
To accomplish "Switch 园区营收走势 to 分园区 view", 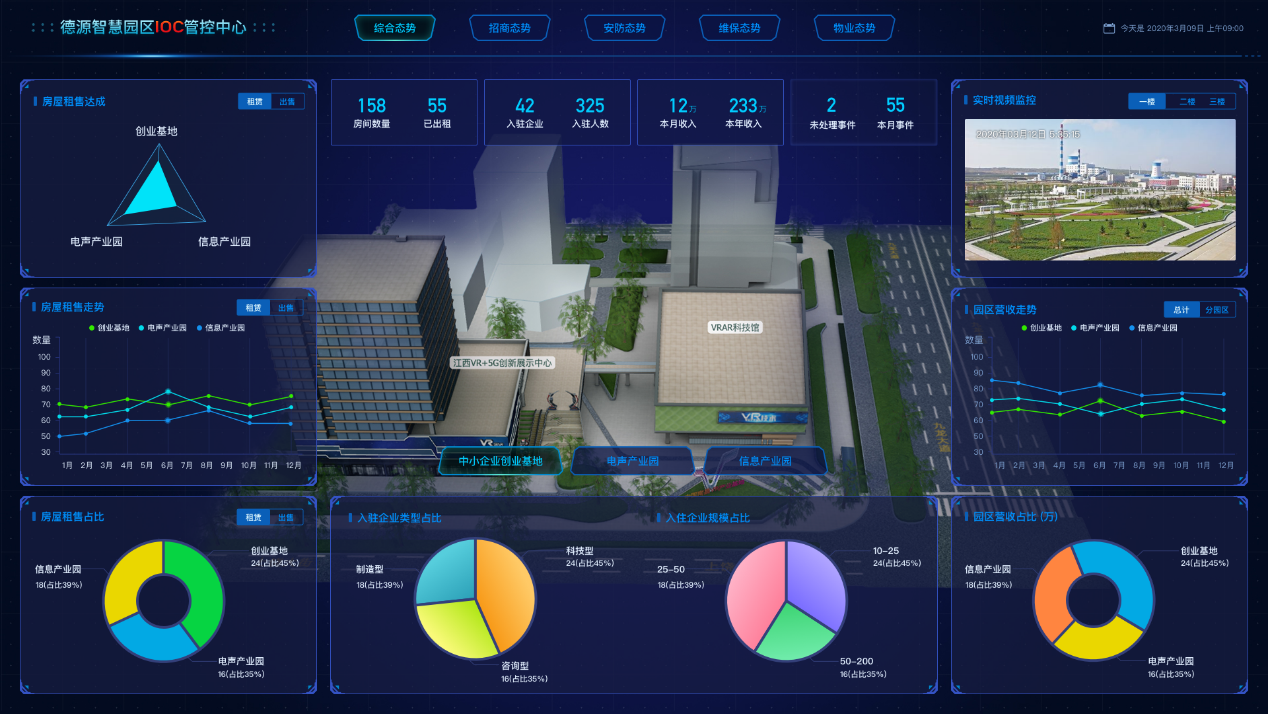I will click(x=1218, y=310).
